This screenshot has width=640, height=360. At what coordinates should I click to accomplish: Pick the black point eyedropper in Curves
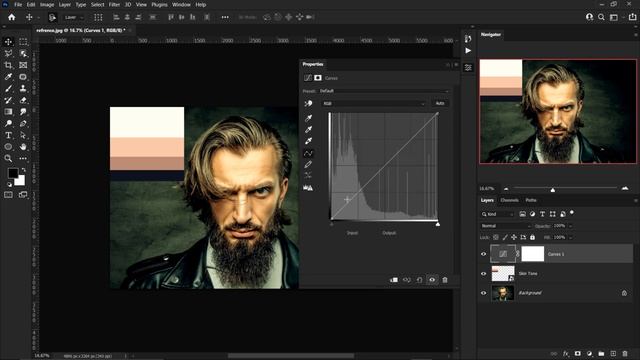tap(308, 118)
